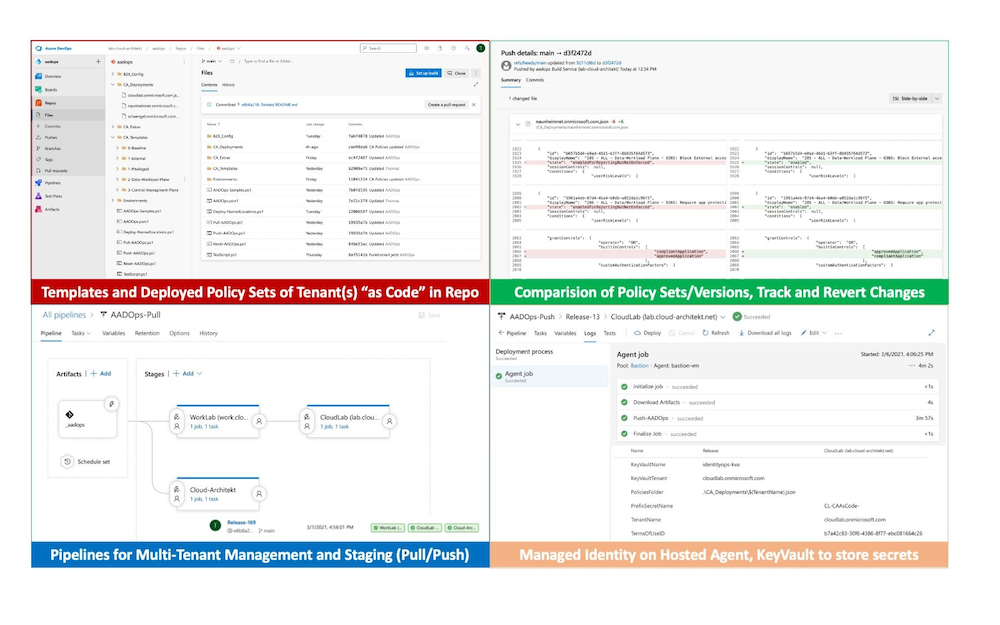Image resolution: width=1000 pixels, height=625 pixels.
Task: Click the Azure DevOps logo
Action: click(x=39, y=48)
